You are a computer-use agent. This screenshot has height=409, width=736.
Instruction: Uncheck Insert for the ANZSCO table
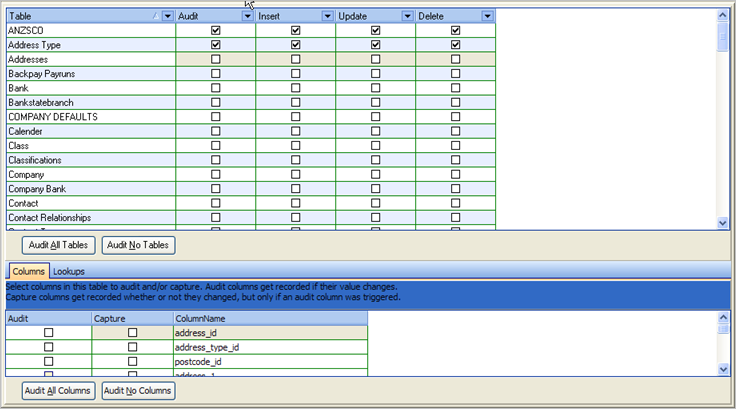tap(295, 31)
